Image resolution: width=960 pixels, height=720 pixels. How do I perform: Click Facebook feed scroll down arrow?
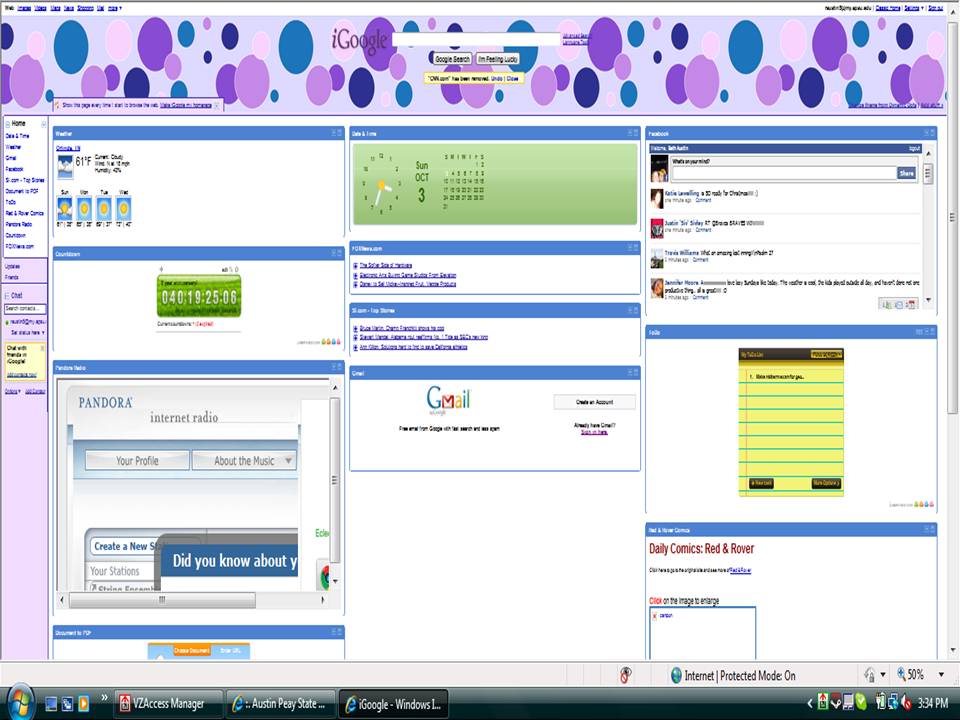928,300
